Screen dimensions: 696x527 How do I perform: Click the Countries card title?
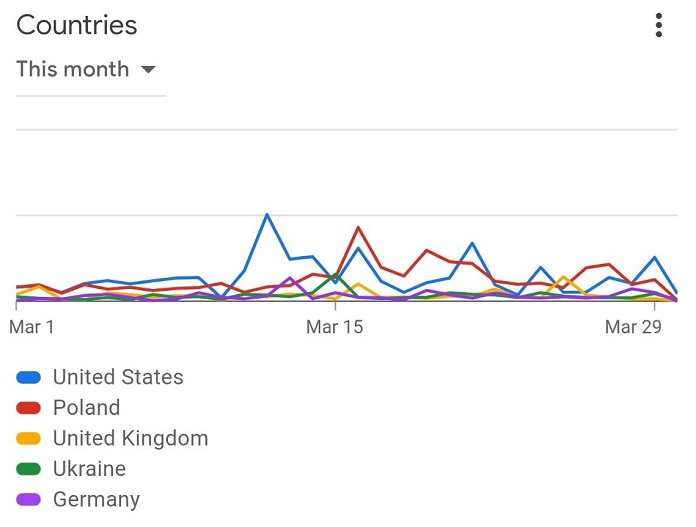pos(77,25)
